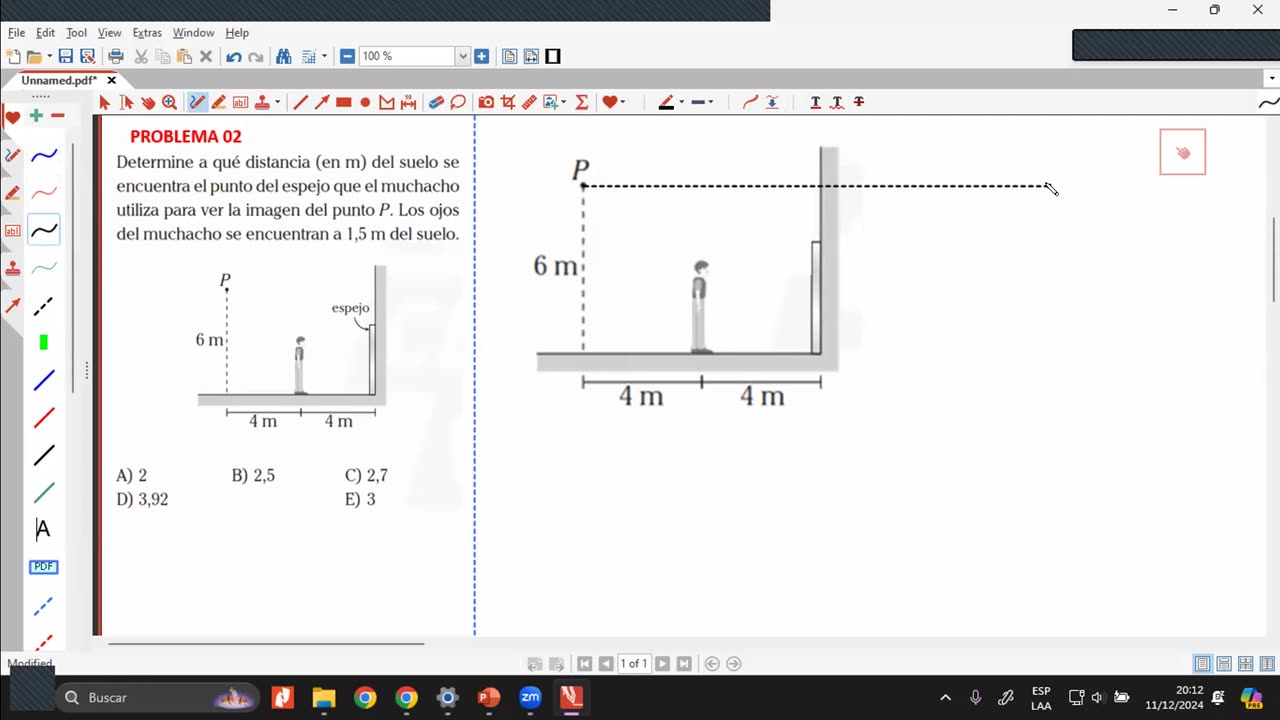Open PowerPoint from the taskbar
Viewport: 1280px width, 720px height.
[489, 697]
